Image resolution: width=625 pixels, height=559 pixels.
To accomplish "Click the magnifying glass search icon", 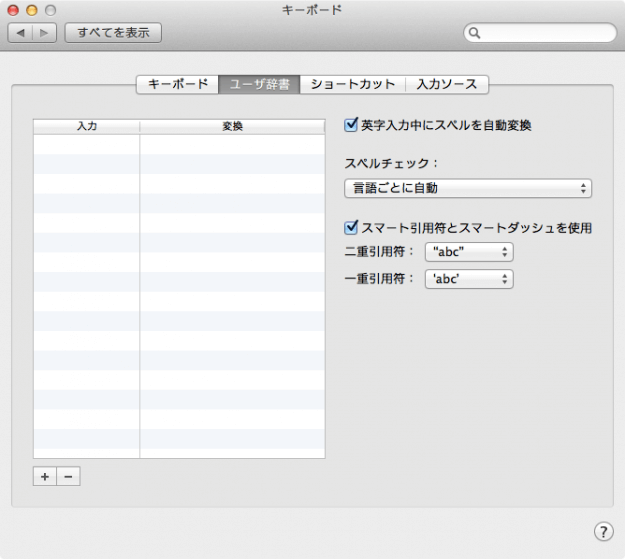I will coord(476,33).
